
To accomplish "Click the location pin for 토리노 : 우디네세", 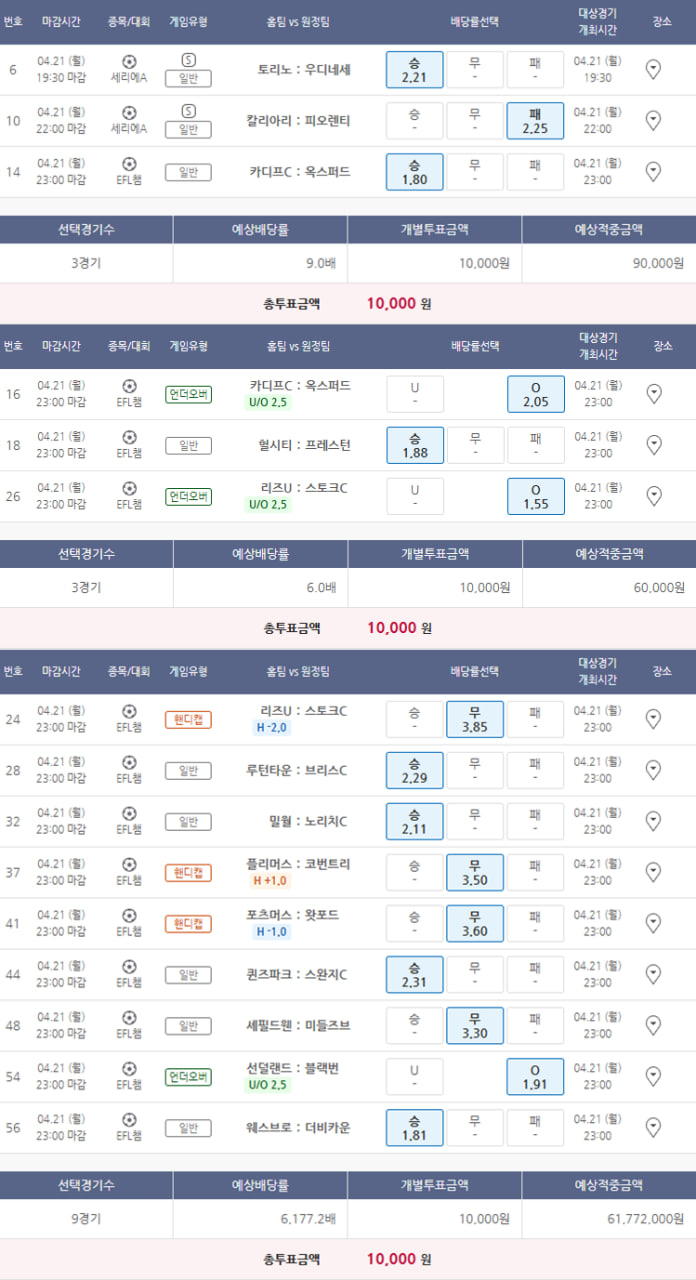I will (653, 69).
